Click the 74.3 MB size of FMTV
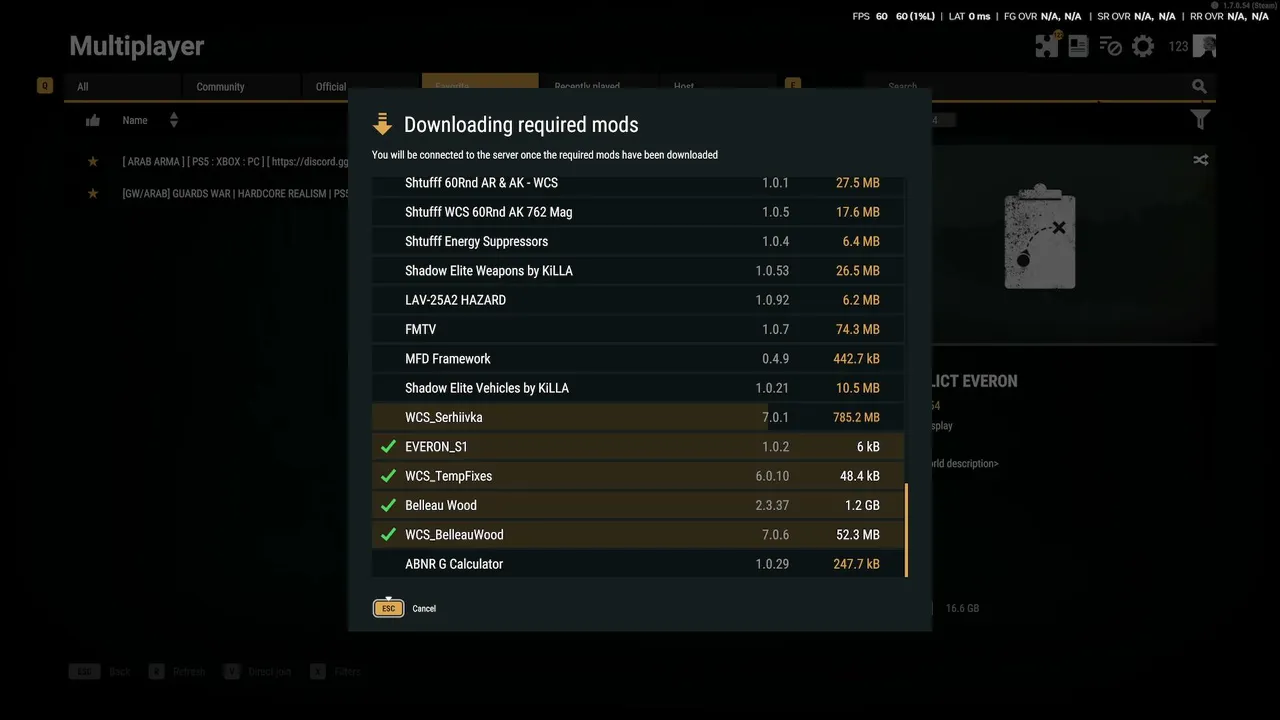The image size is (1280, 720). coord(859,330)
